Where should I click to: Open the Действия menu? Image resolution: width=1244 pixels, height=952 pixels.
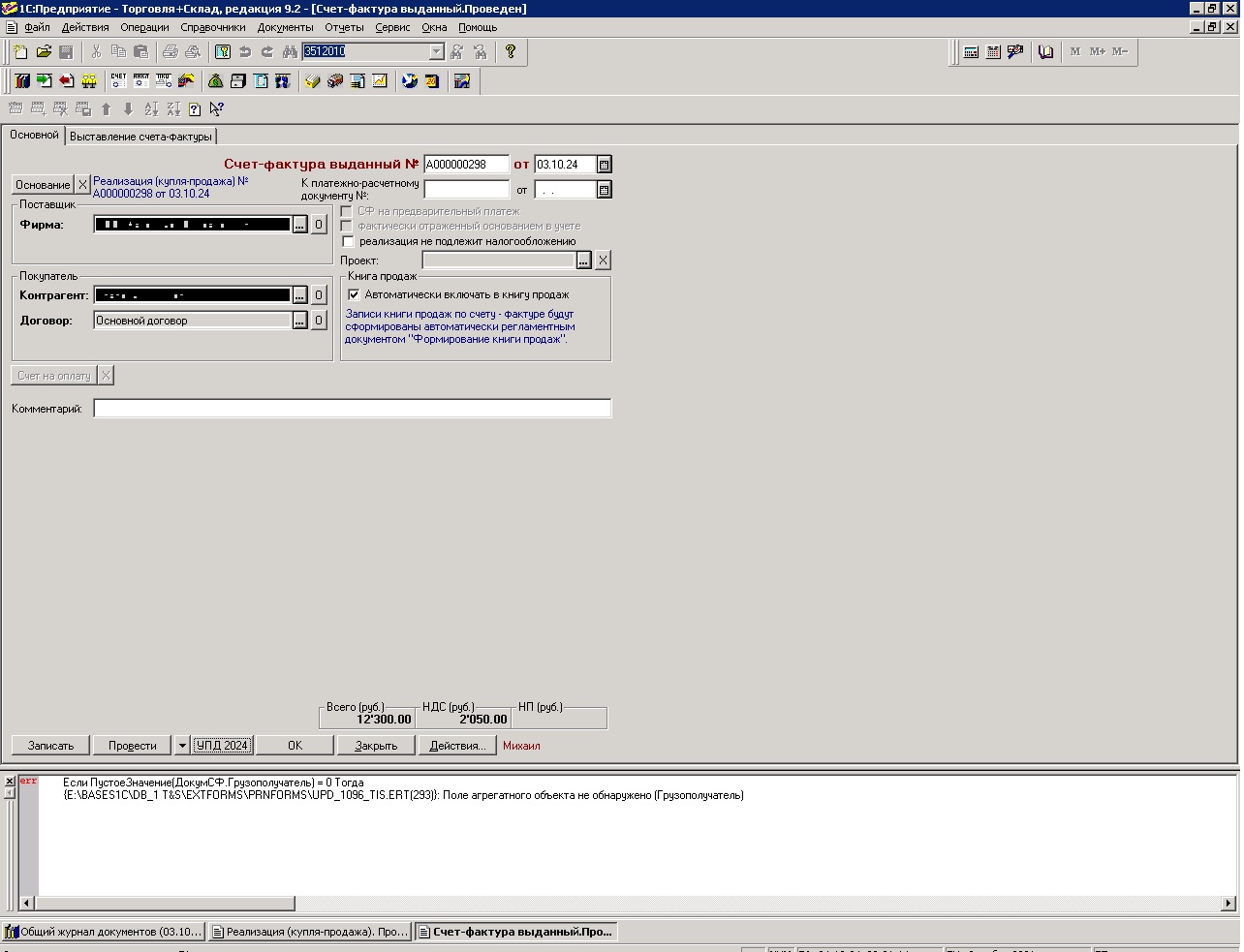(85, 27)
